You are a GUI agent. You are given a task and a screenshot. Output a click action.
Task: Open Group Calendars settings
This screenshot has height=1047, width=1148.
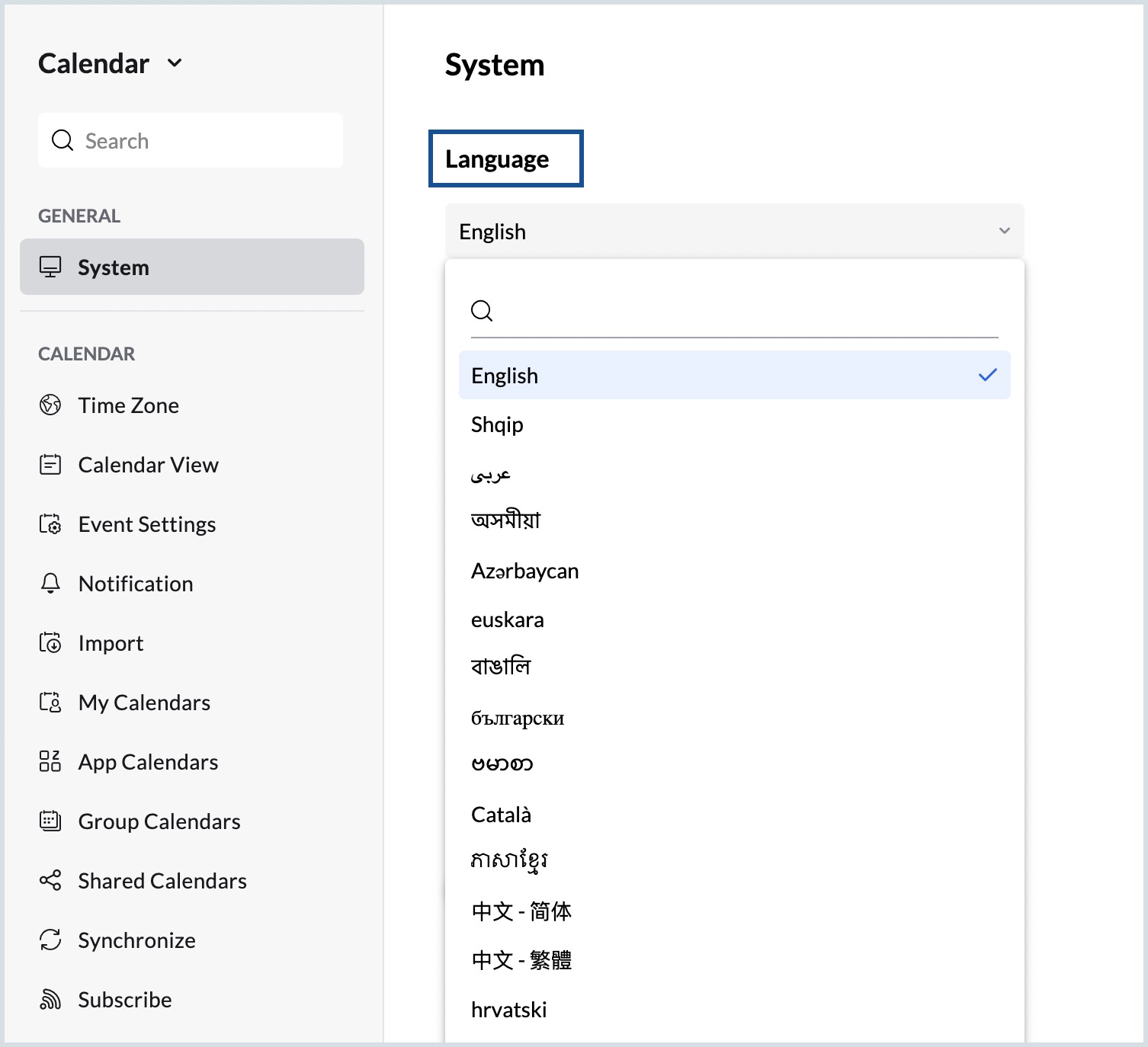[x=159, y=821]
